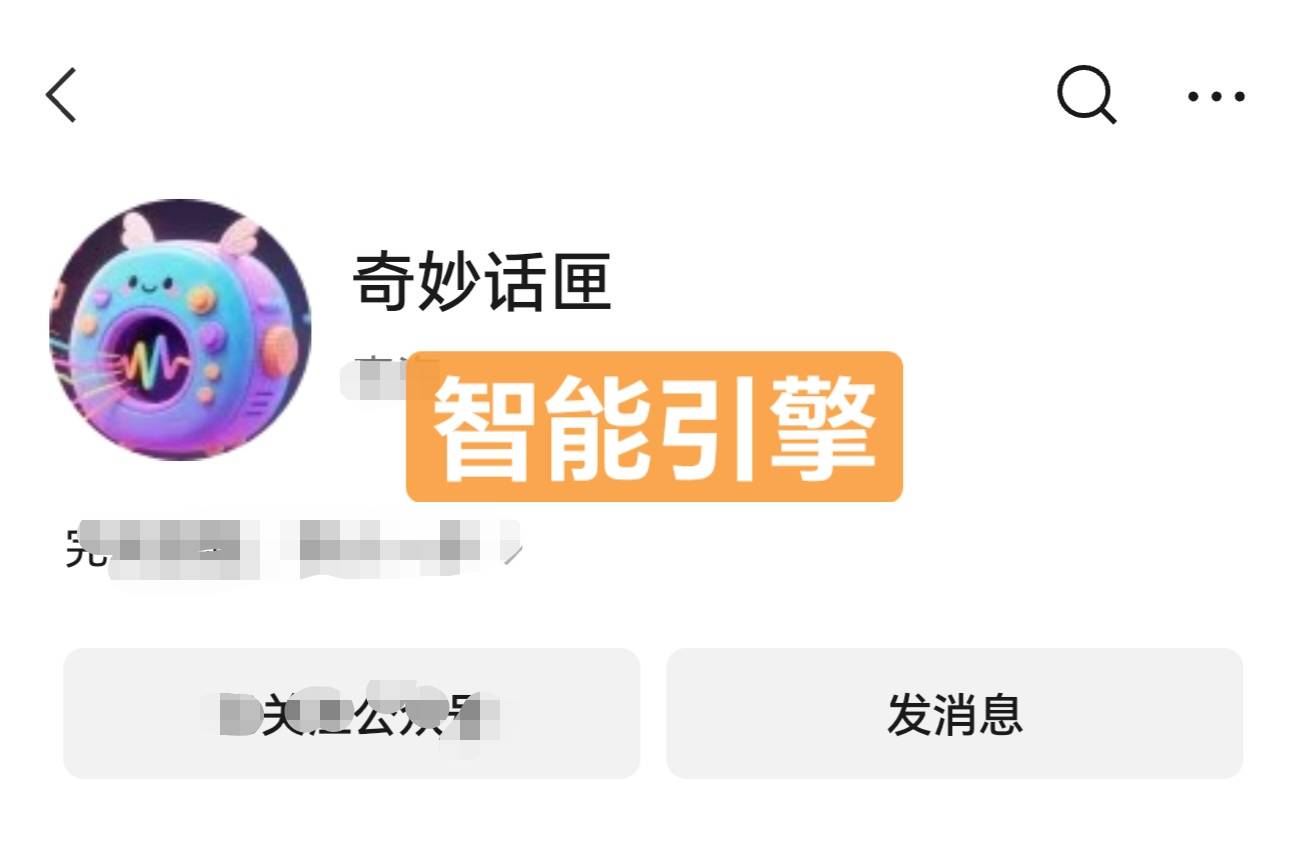Open search with the magnifier icon
Screen dimensions: 1309x853
tap(1087, 95)
